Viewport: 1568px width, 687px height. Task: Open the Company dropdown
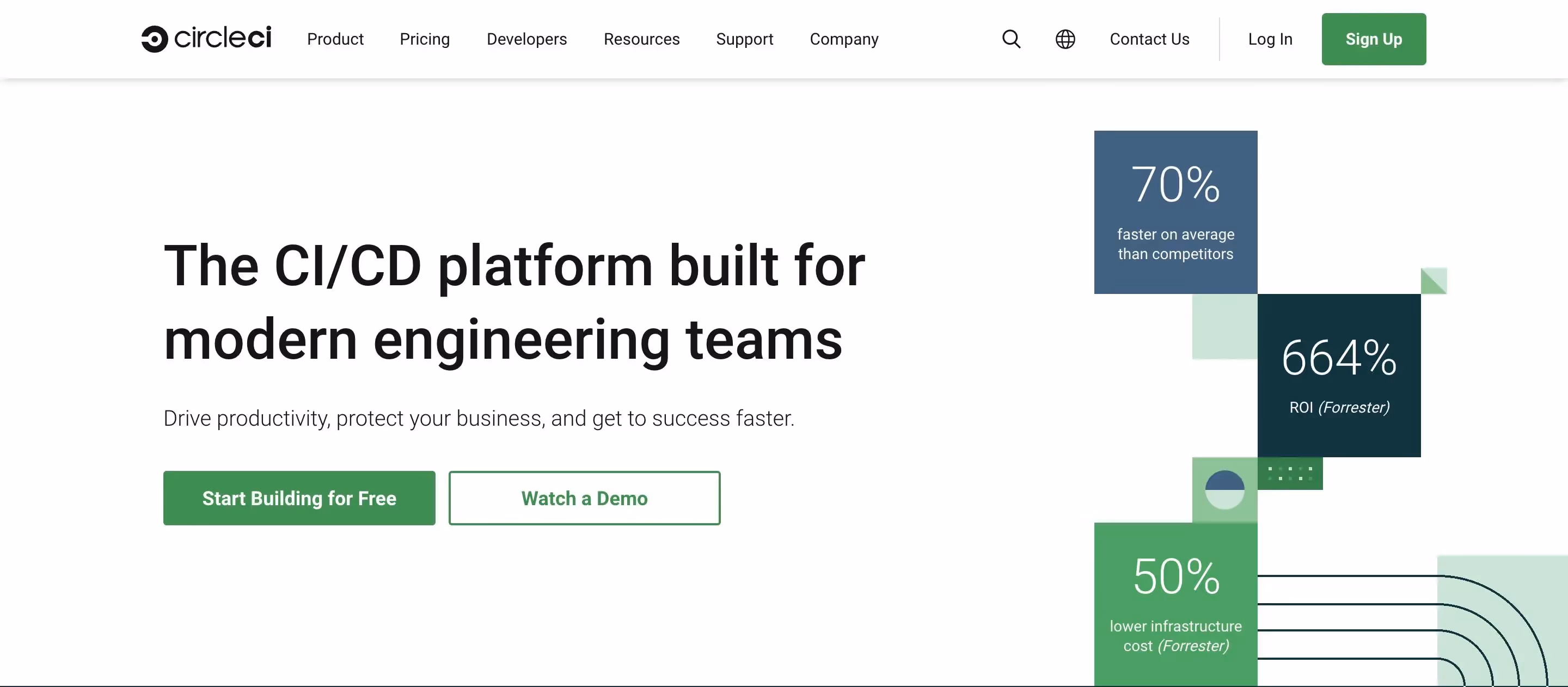(x=844, y=39)
